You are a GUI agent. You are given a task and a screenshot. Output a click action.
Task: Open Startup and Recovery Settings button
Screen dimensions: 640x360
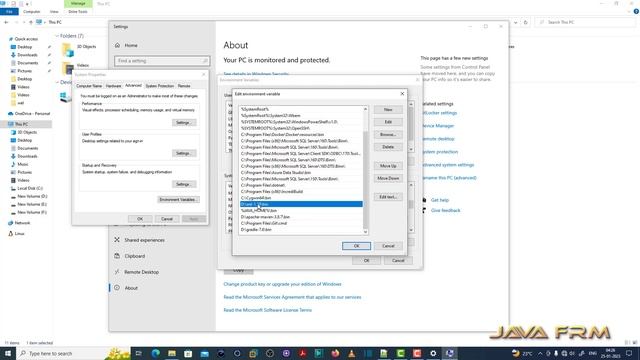184,184
